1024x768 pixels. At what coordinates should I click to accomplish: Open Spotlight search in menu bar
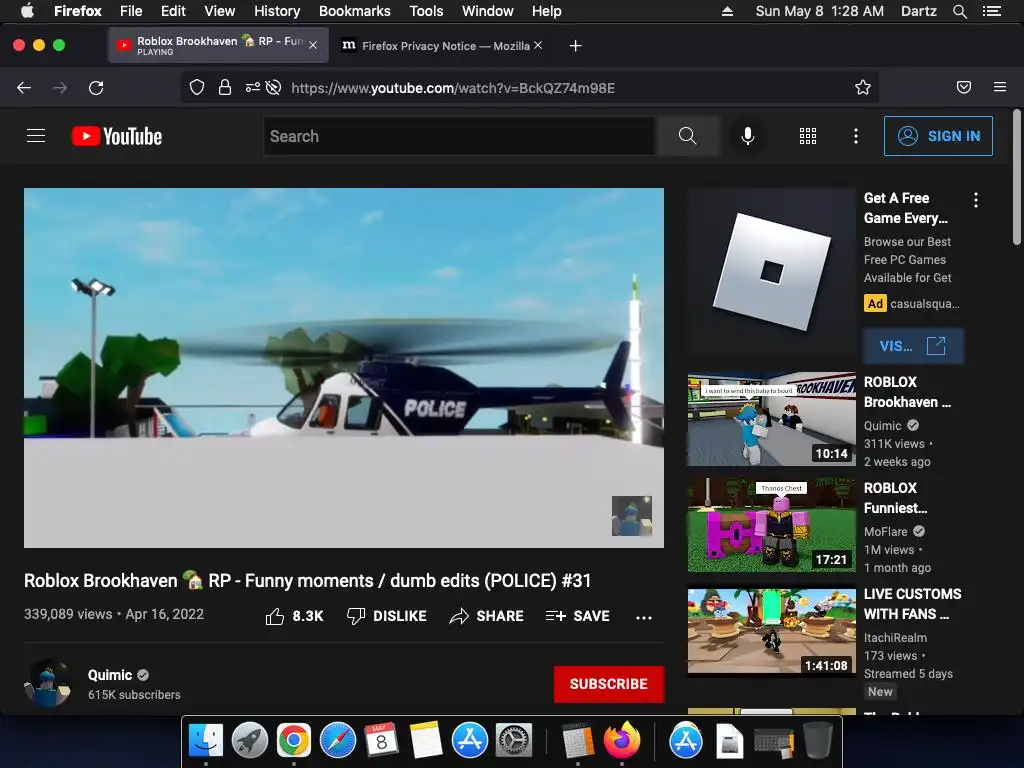[959, 11]
